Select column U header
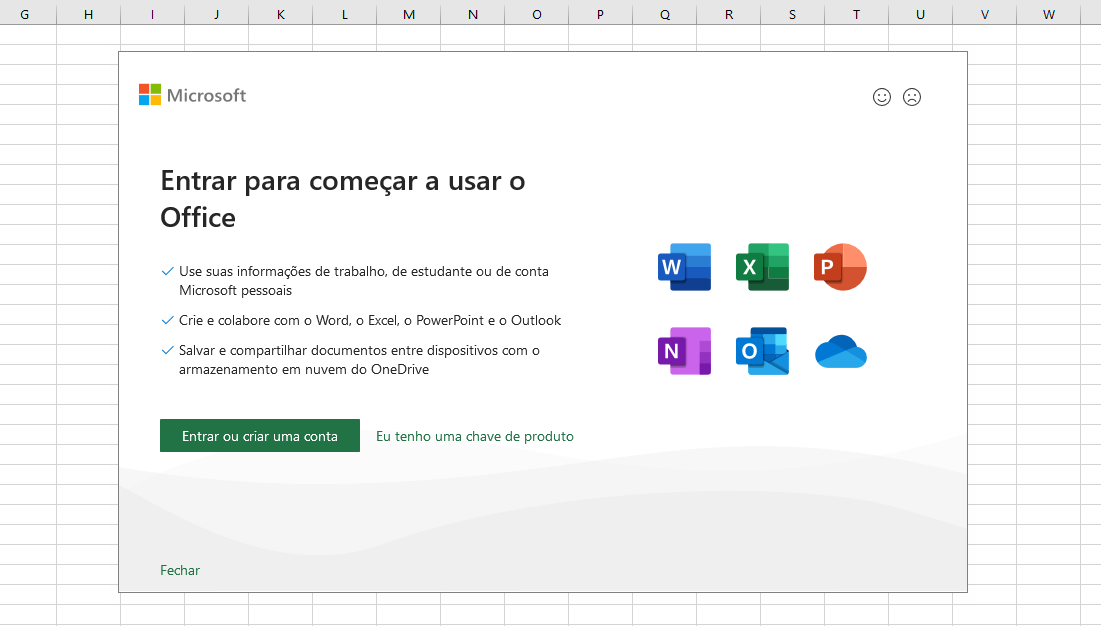 921,14
